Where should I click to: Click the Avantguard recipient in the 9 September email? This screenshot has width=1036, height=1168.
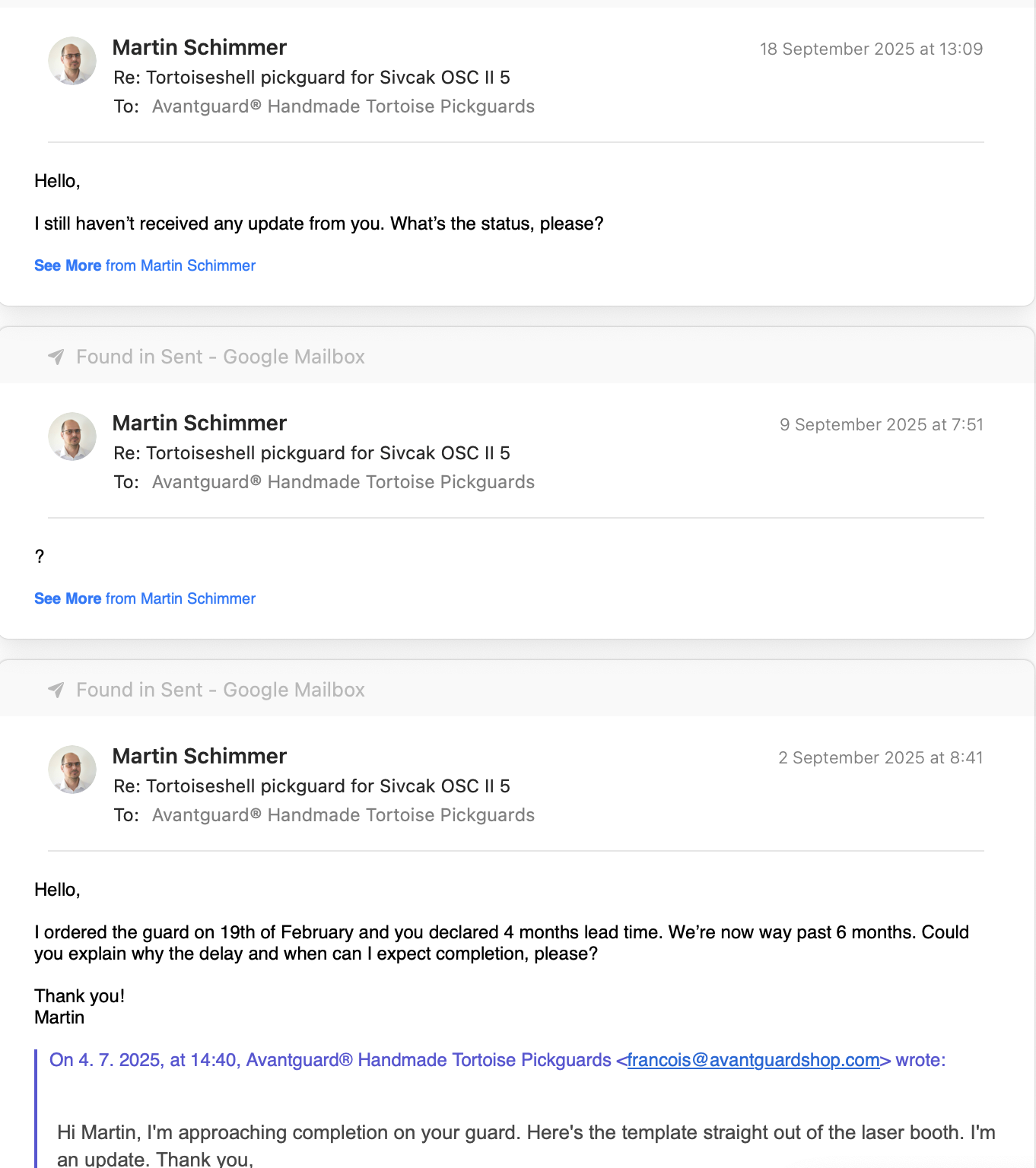coord(343,482)
